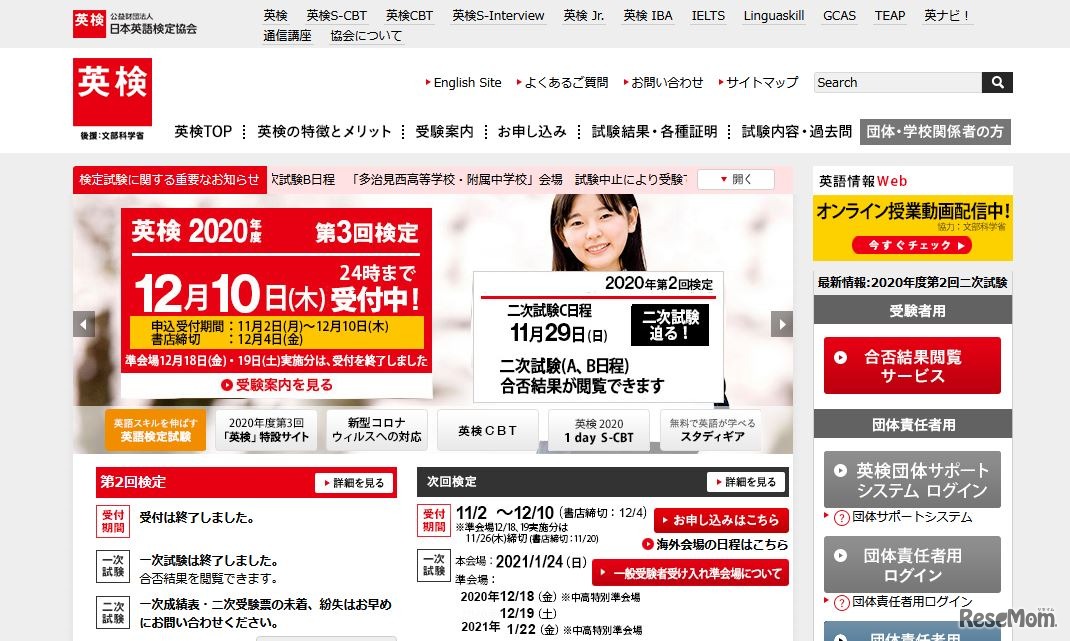The height and width of the screenshot is (641, 1070).
Task: Open 合否結果閲覧サービス red button
Action: point(912,365)
